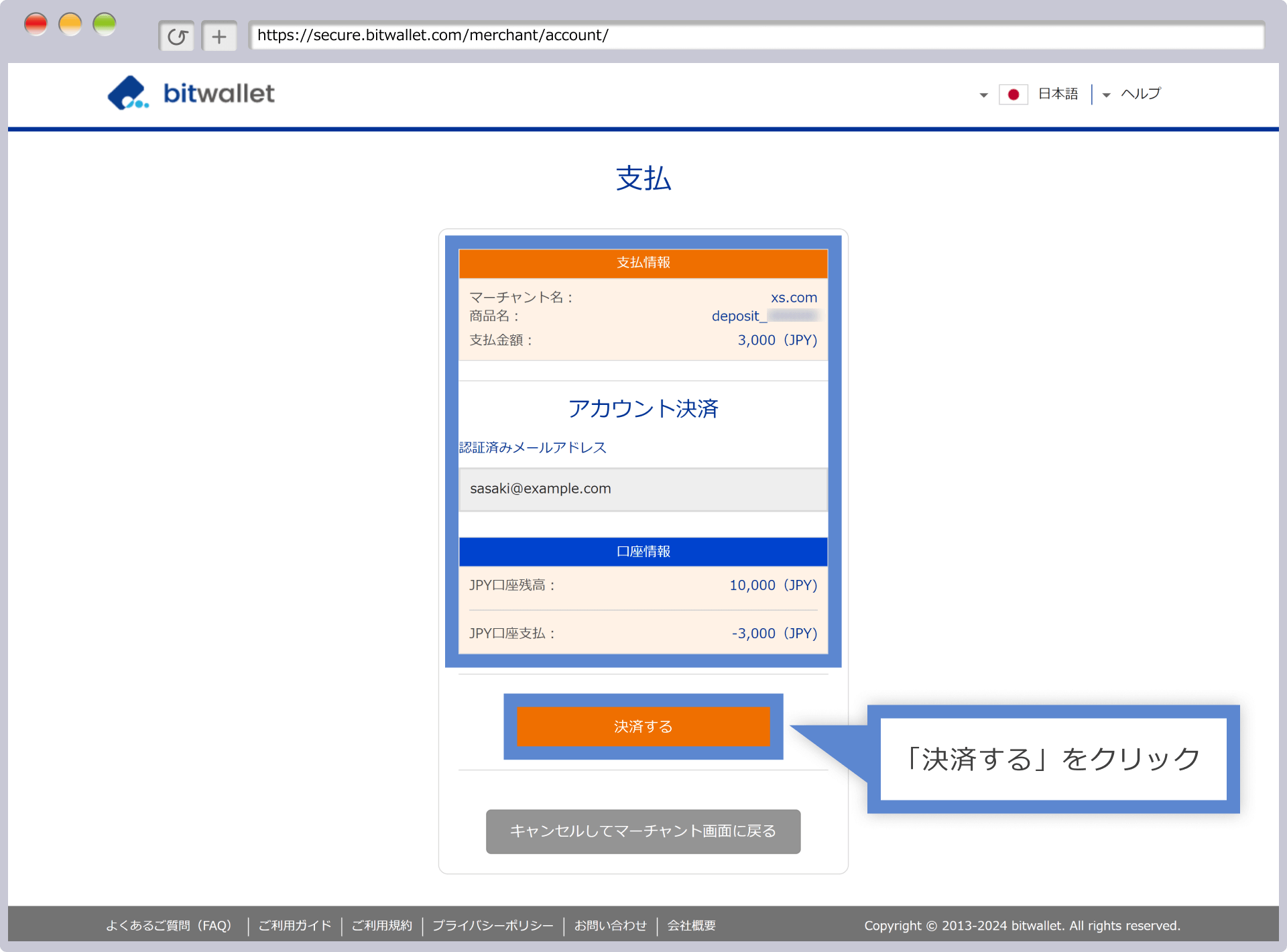Click the yellow minimize window button

[70, 24]
